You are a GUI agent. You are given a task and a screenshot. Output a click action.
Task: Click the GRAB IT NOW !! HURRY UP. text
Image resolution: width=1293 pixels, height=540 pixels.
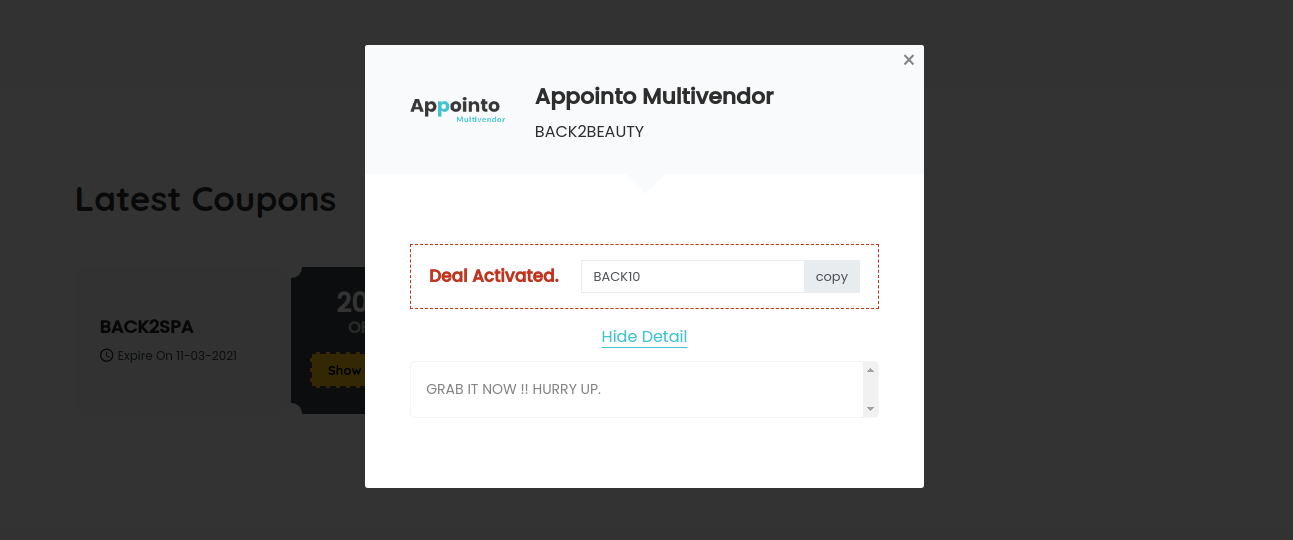(513, 389)
